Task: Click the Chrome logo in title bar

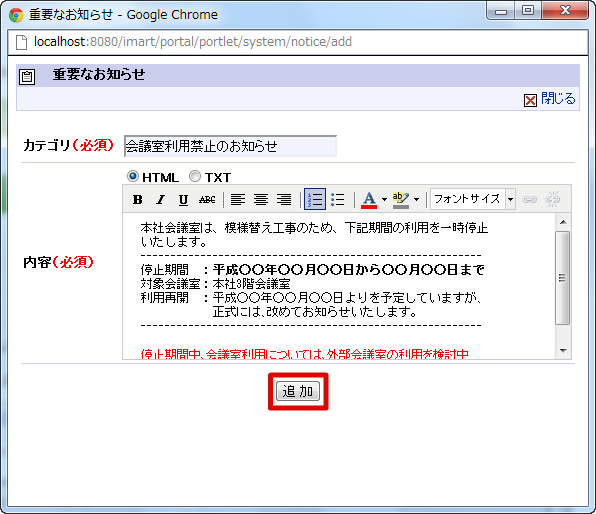Action: pyautogui.click(x=16, y=15)
